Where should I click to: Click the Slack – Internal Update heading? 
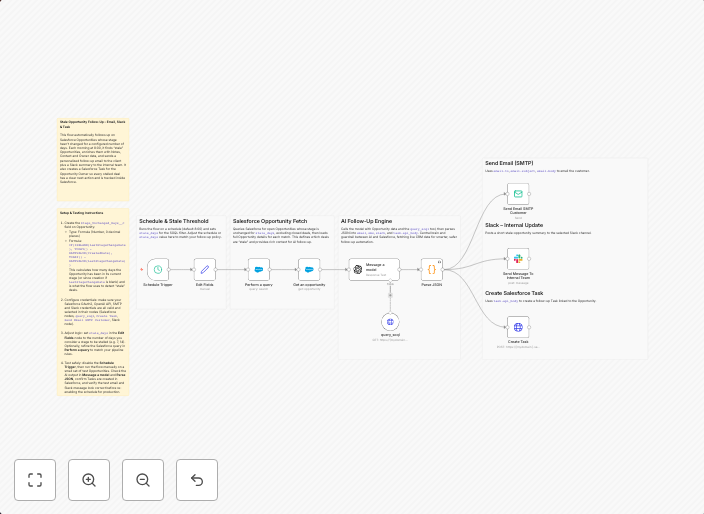click(514, 225)
